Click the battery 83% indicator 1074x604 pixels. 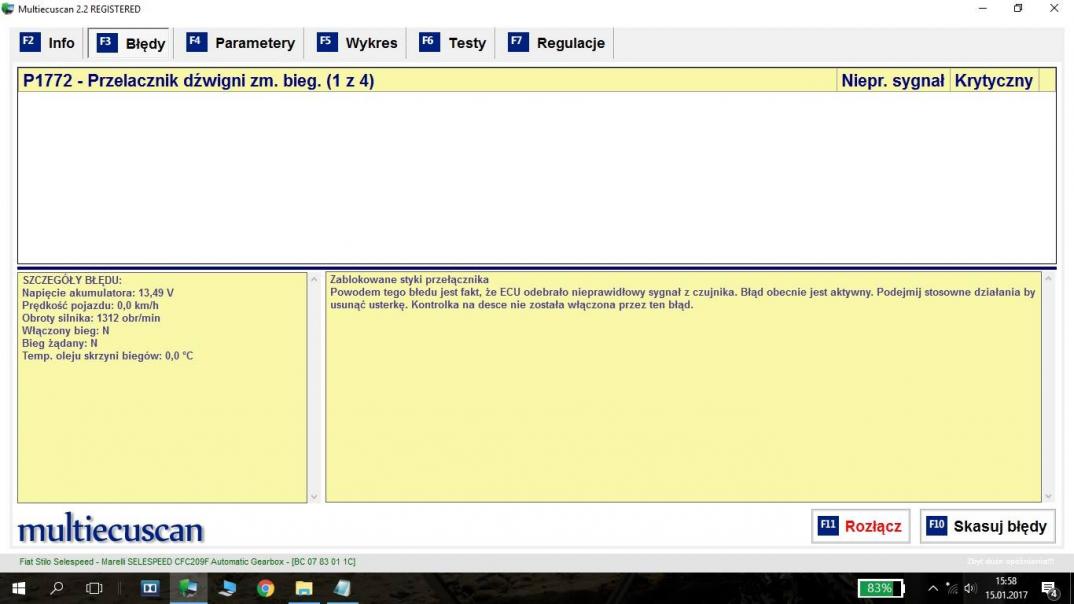point(881,588)
